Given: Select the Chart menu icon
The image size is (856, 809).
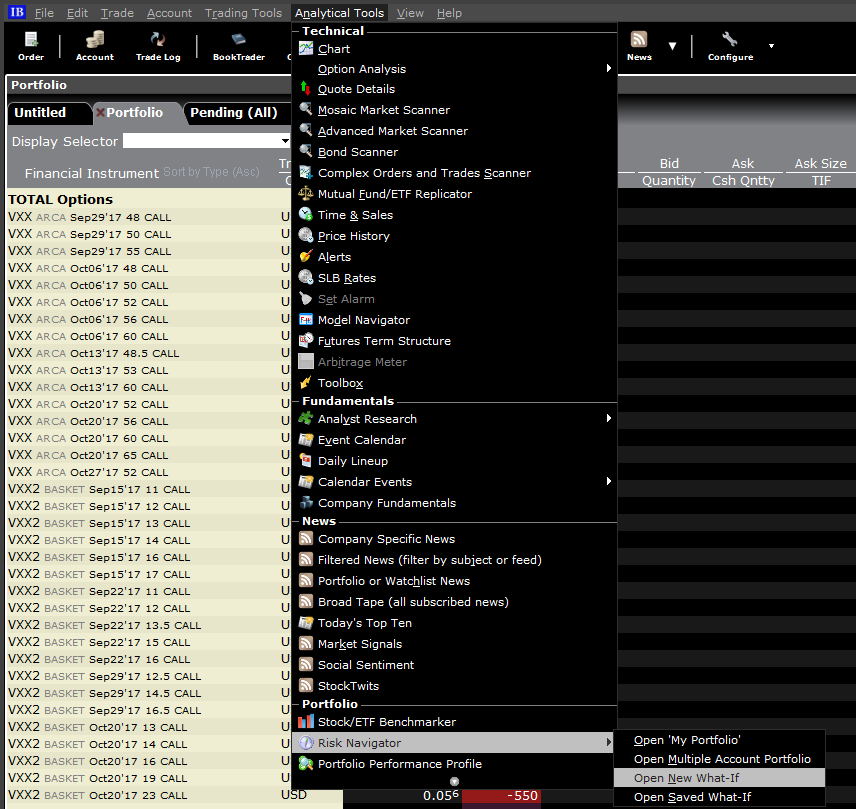Looking at the screenshot, I should coord(306,49).
